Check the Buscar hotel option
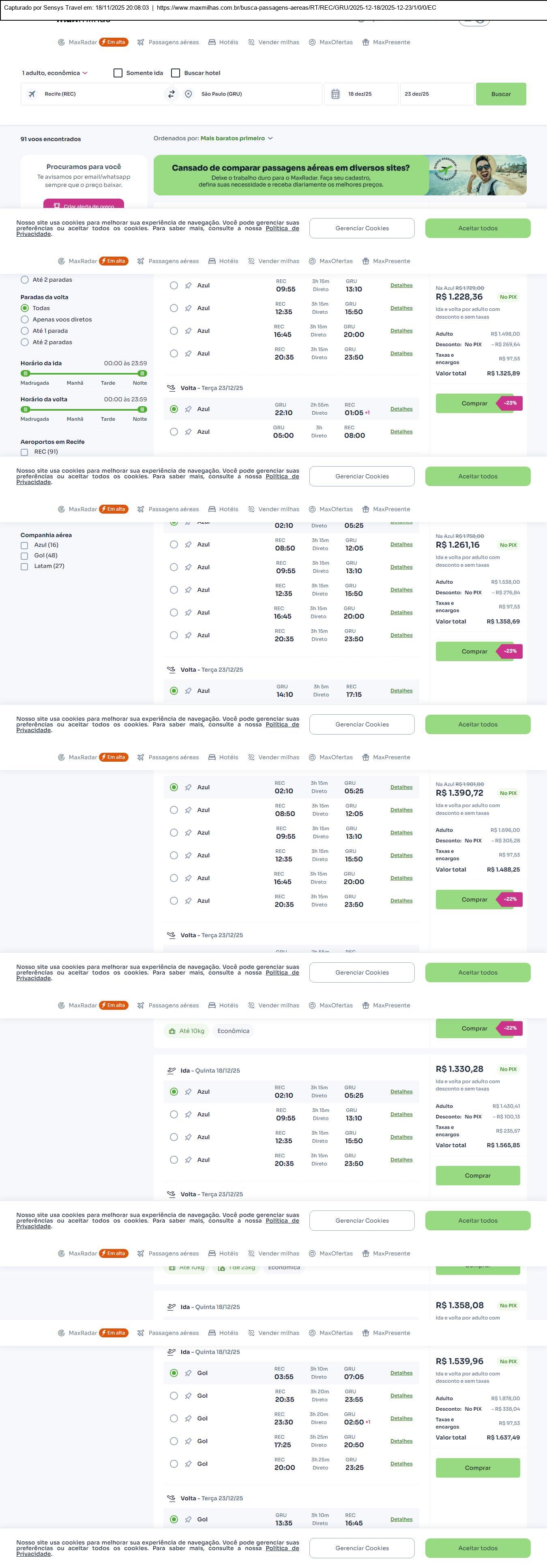 tap(176, 73)
